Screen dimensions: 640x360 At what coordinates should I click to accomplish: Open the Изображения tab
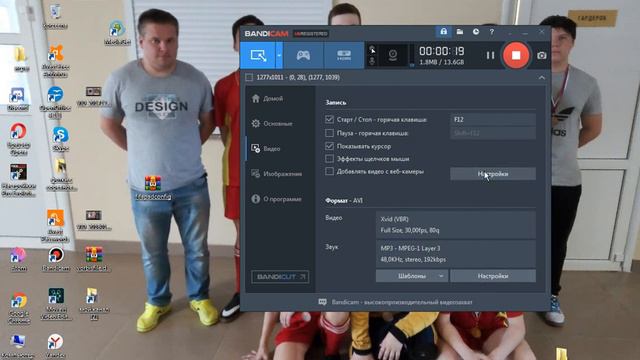tap(280, 174)
